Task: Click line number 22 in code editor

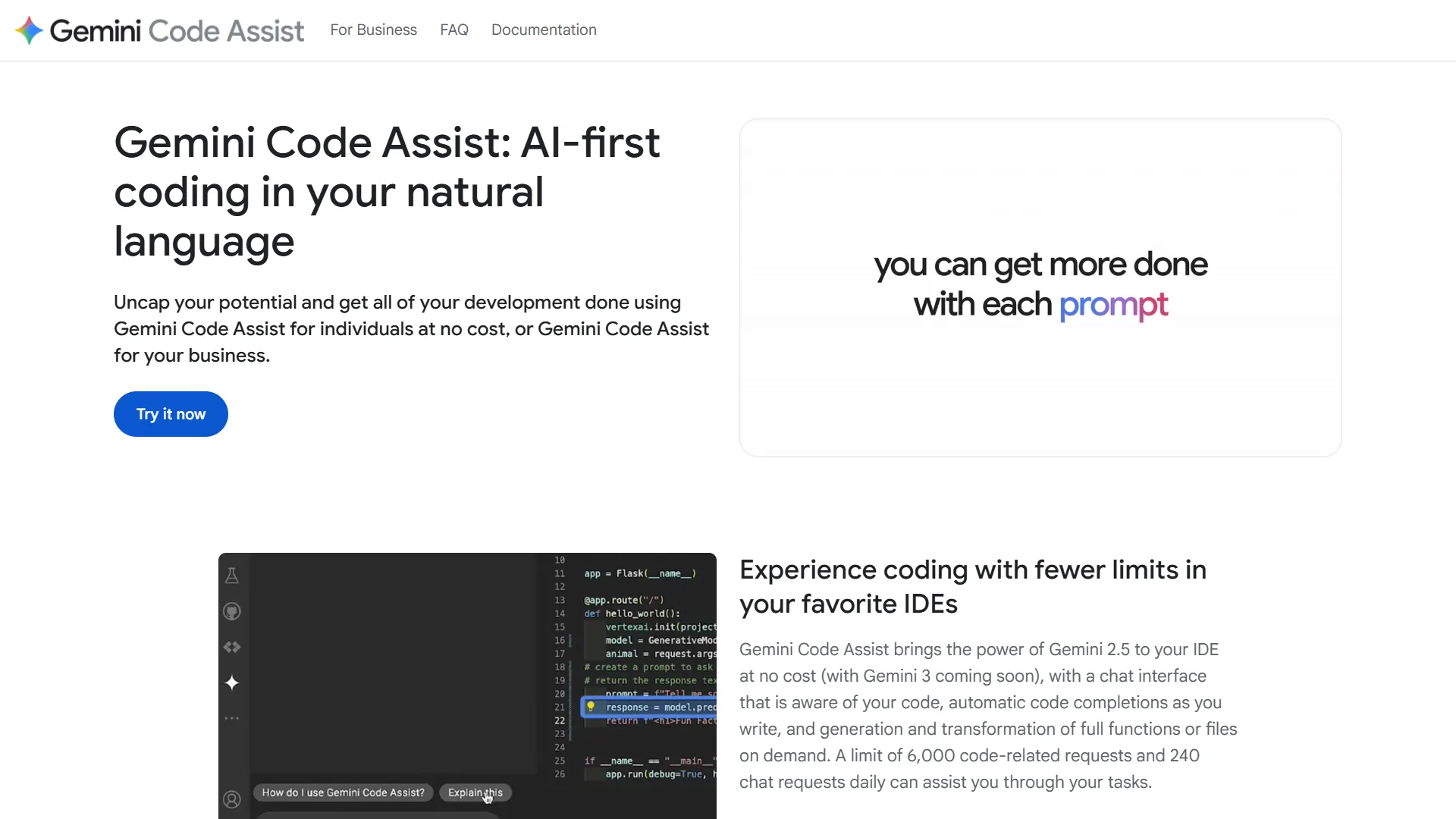Action: coord(560,720)
